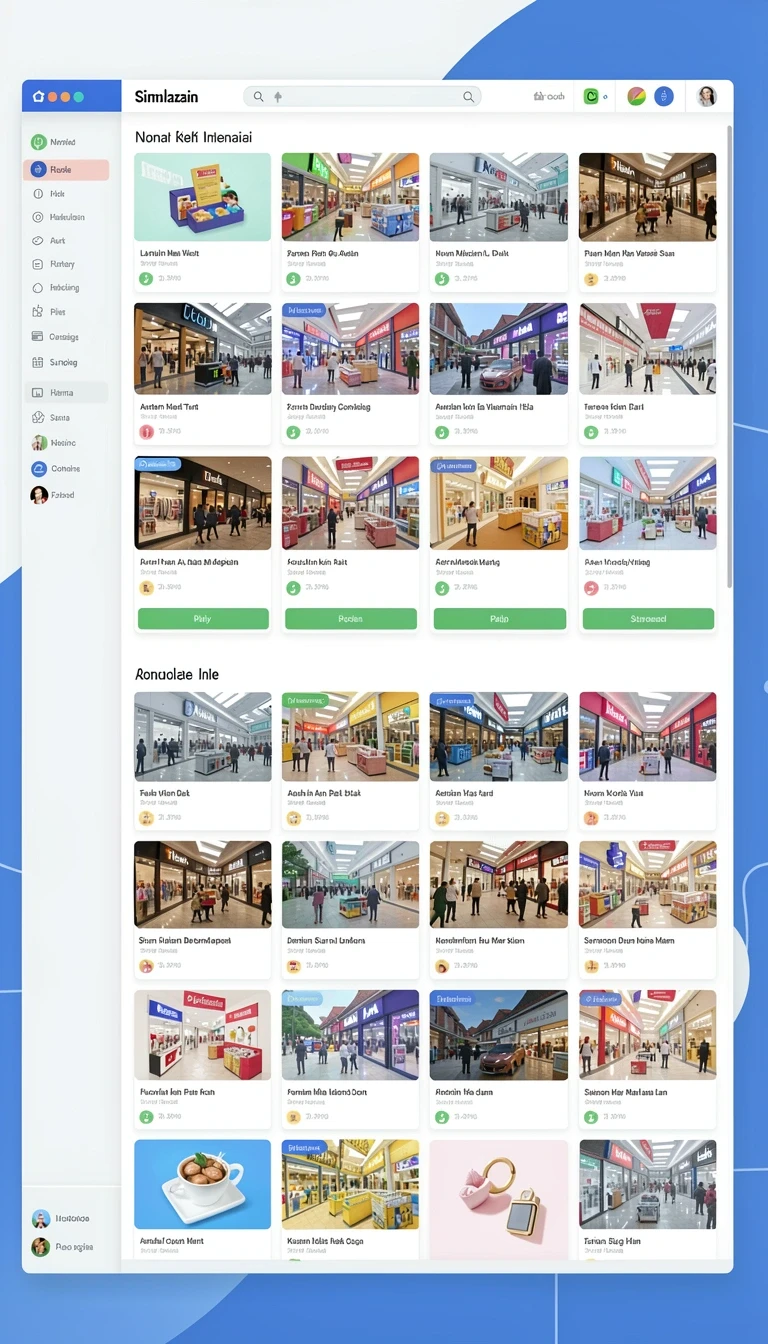This screenshot has width=768, height=1344.
Task: Click the magnifier icon at the search bar's right end
Action: point(468,97)
